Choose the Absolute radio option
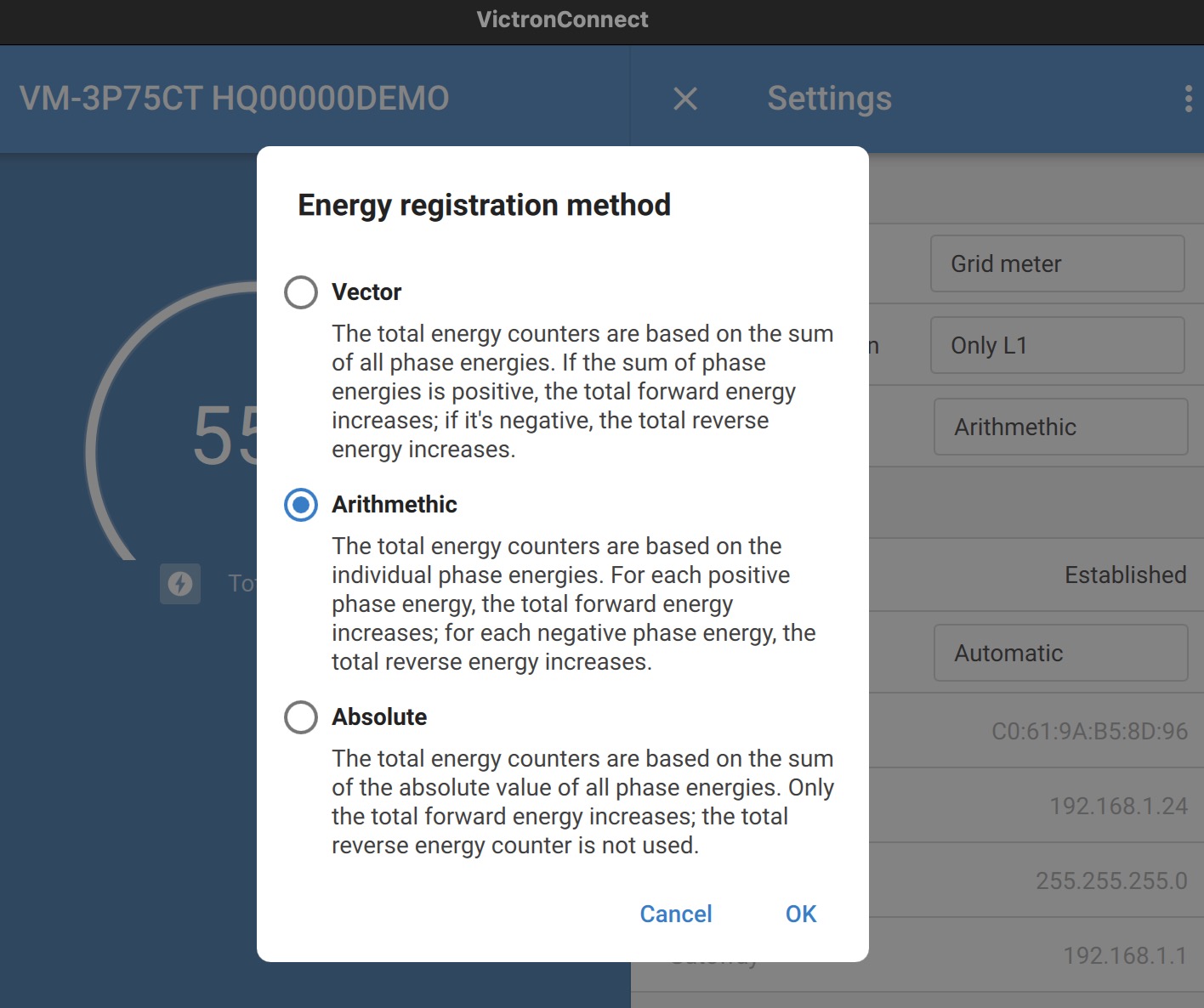The height and width of the screenshot is (1008, 1204). click(301, 717)
